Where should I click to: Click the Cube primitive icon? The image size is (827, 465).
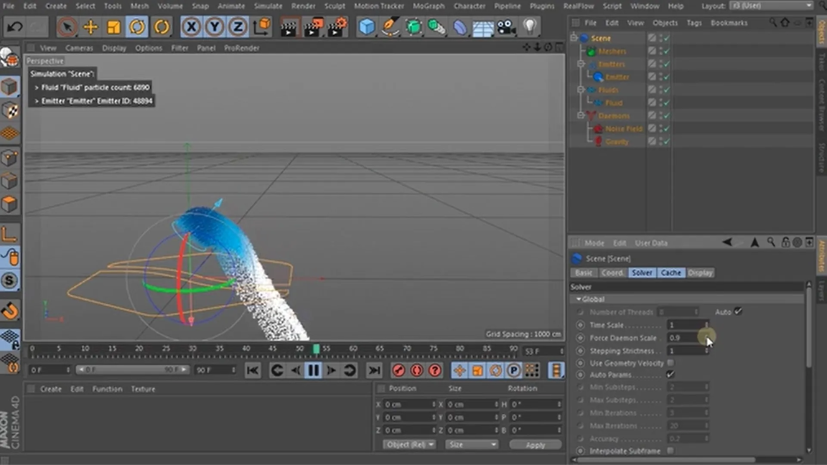pyautogui.click(x=367, y=27)
